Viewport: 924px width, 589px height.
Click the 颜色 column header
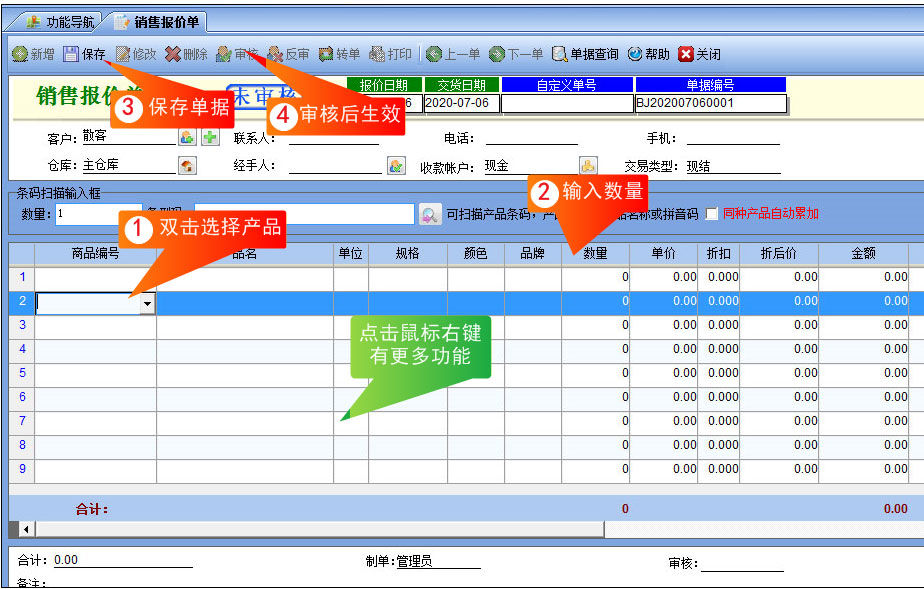[476, 253]
